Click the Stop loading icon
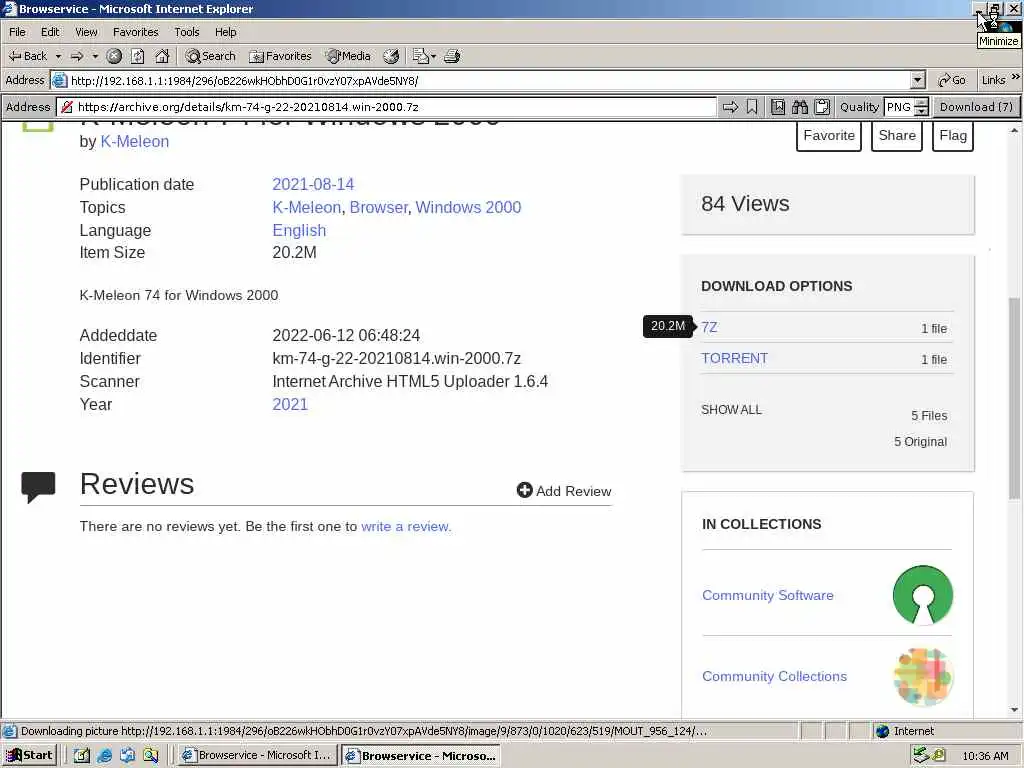The width and height of the screenshot is (1024, 768). [x=114, y=56]
